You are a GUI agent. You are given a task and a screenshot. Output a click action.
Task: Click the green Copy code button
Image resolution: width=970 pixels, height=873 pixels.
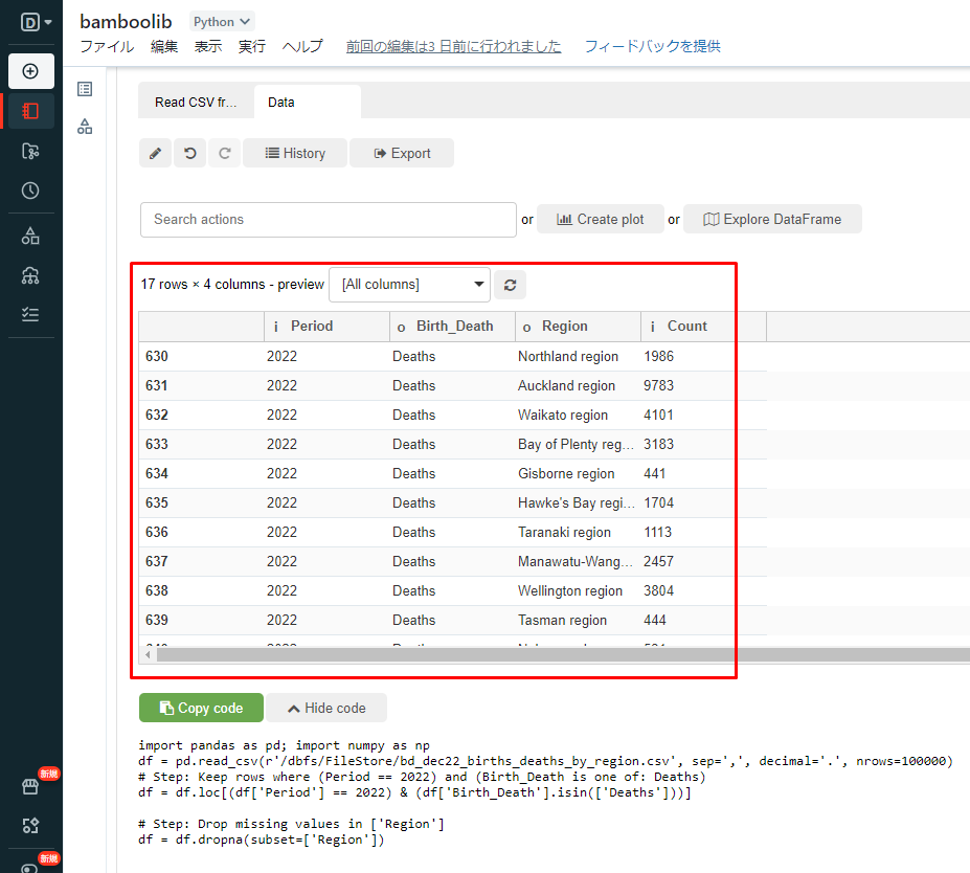(x=201, y=708)
